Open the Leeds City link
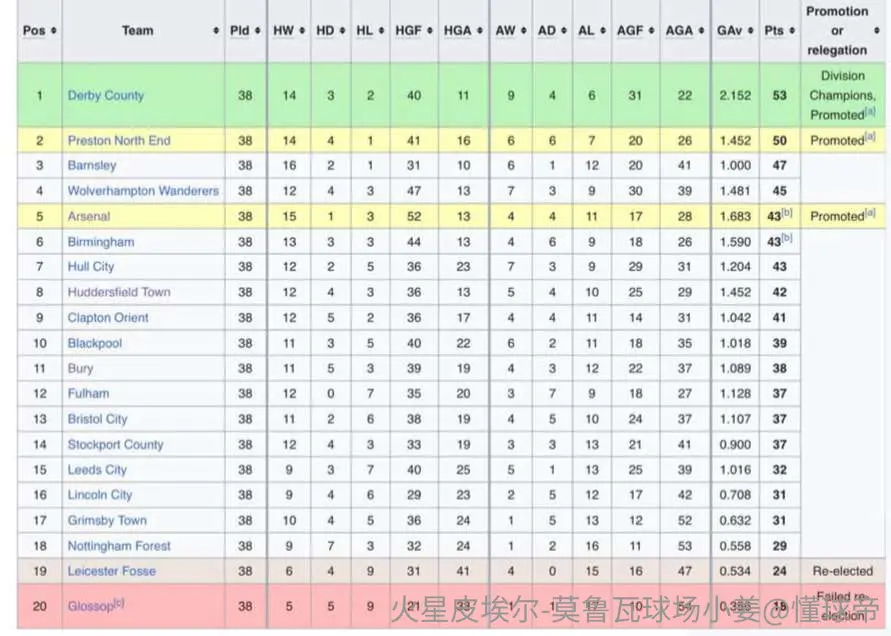Image resolution: width=891 pixels, height=636 pixels. 97,470
